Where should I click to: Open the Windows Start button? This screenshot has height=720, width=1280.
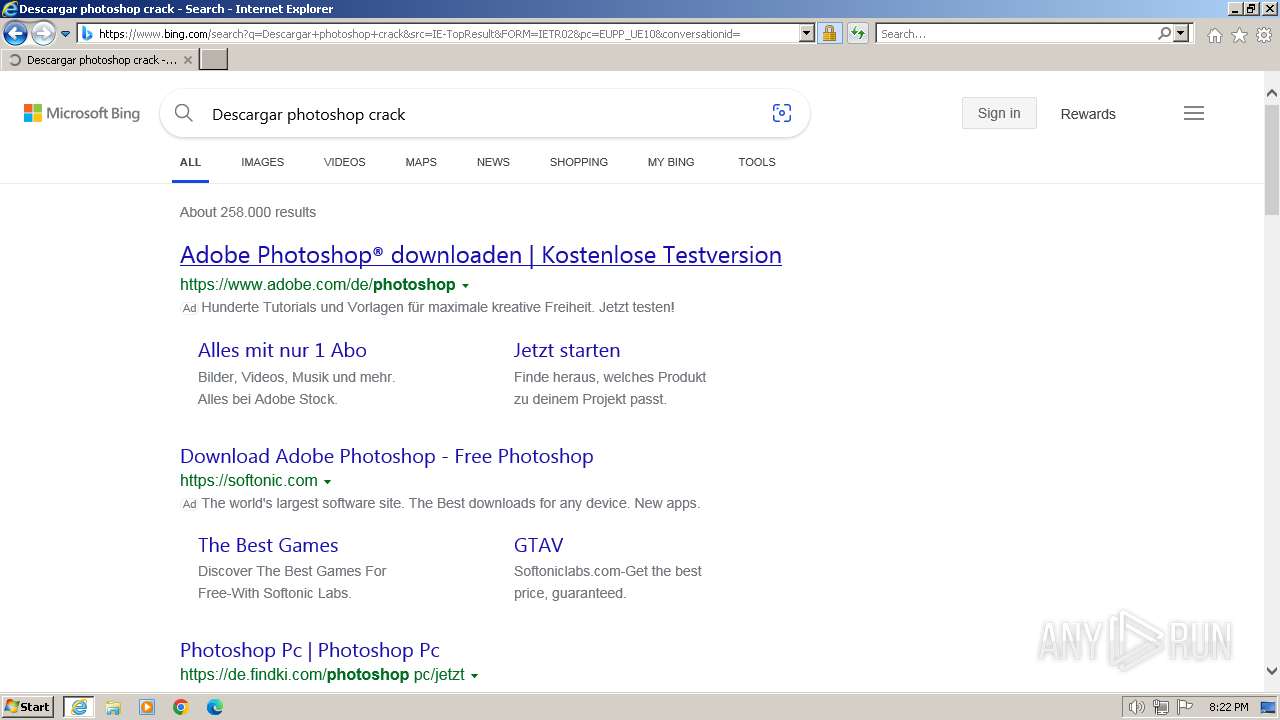tap(28, 707)
